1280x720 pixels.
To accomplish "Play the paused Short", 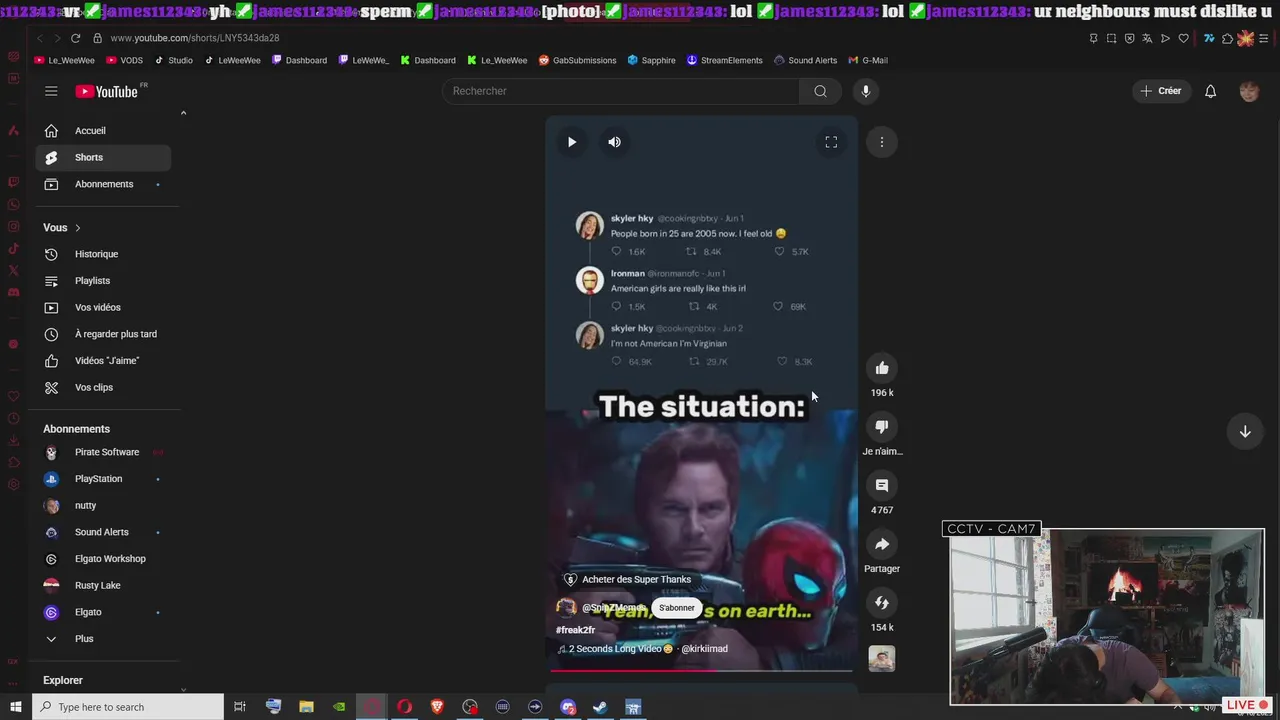I will 572,142.
